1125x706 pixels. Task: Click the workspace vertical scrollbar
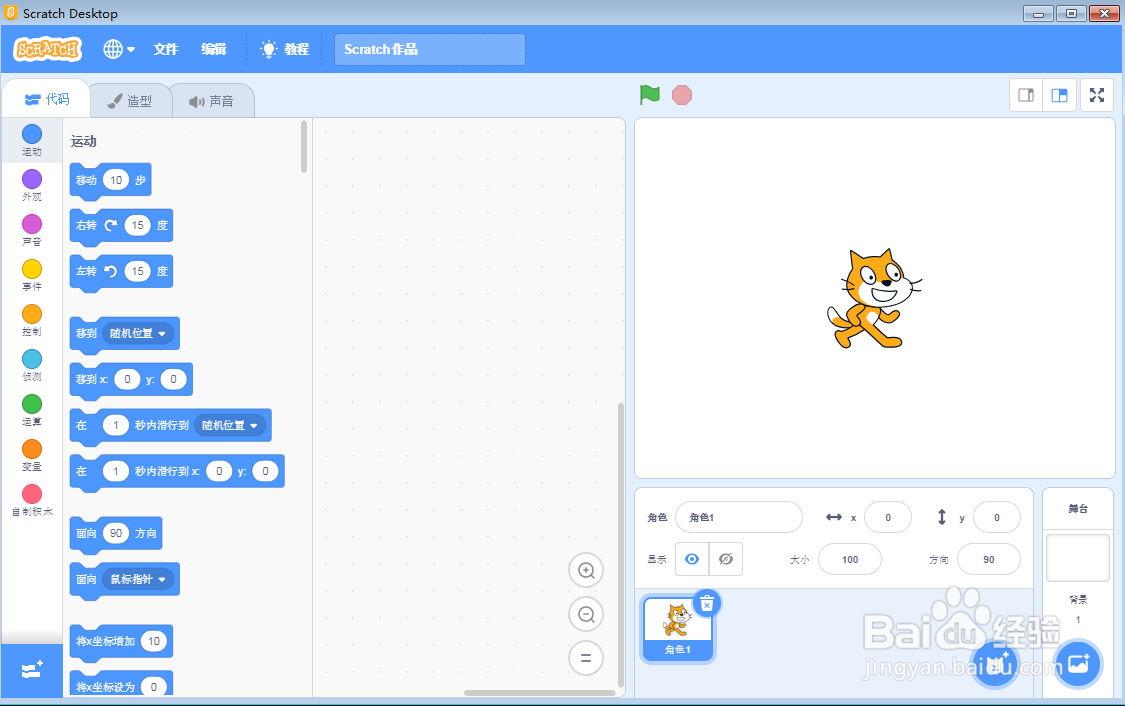pyautogui.click(x=621, y=545)
